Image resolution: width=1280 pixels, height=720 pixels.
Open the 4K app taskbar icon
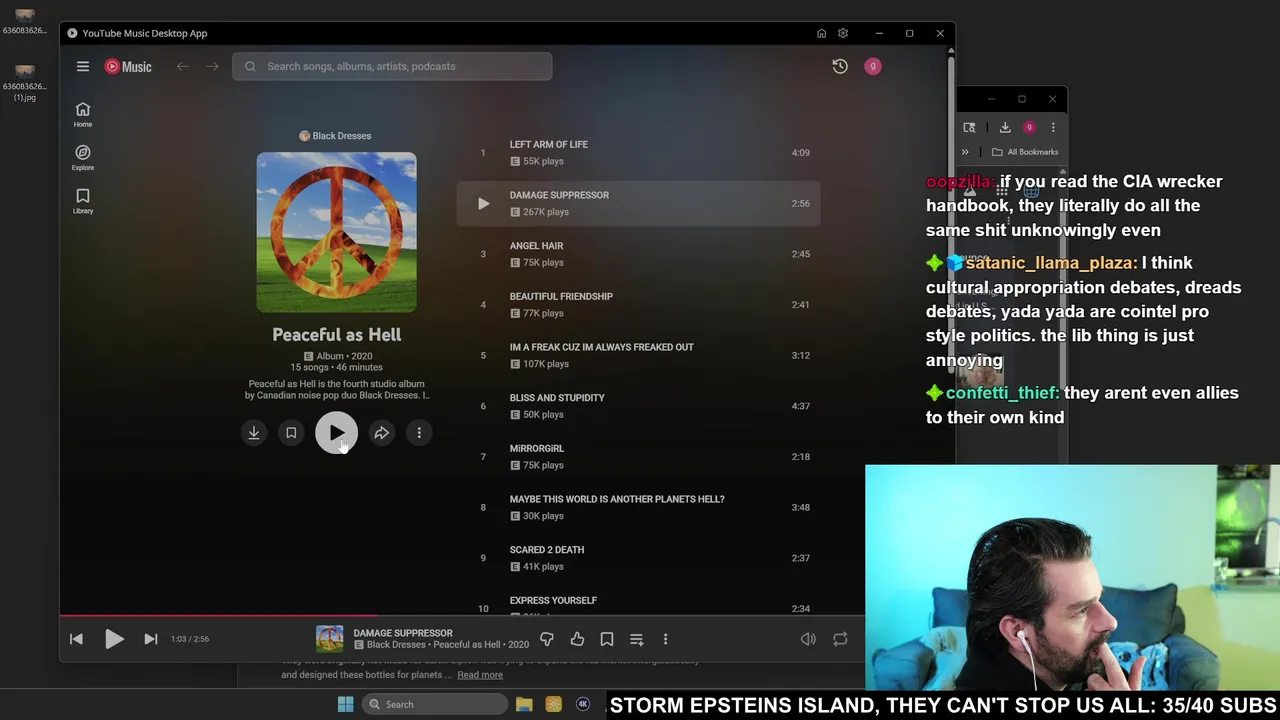pyautogui.click(x=583, y=704)
